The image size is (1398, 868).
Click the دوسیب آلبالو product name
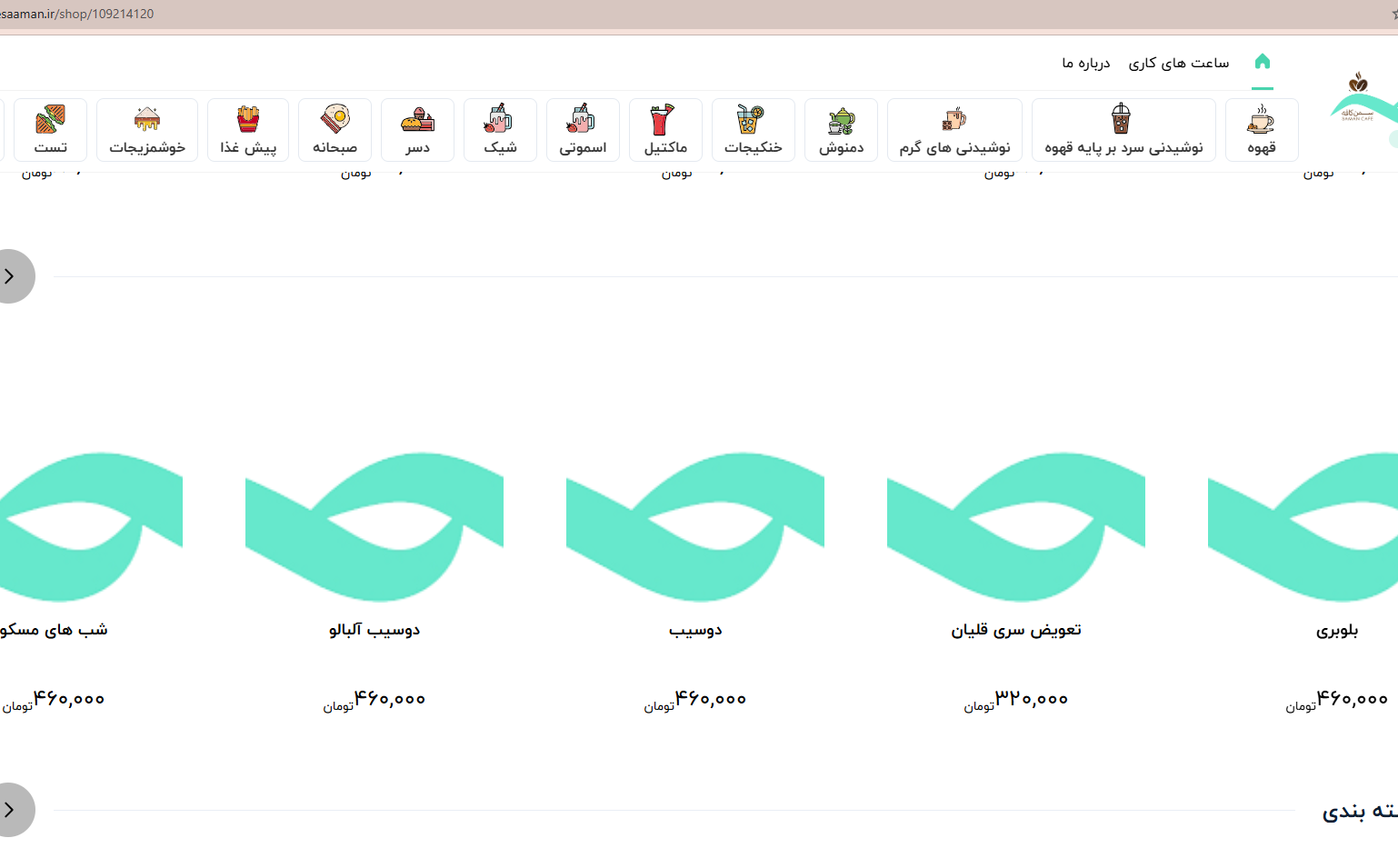pos(374,629)
